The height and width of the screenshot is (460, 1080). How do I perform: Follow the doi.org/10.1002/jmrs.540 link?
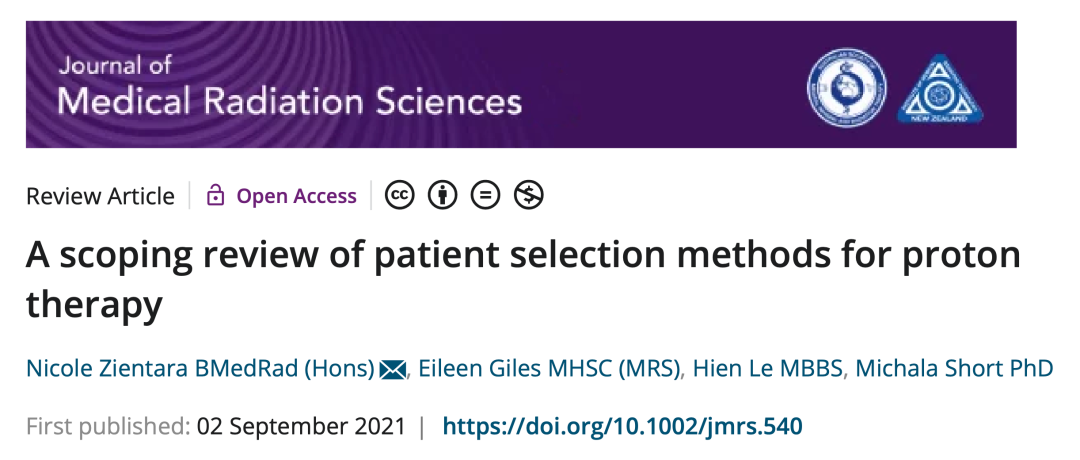(x=622, y=426)
